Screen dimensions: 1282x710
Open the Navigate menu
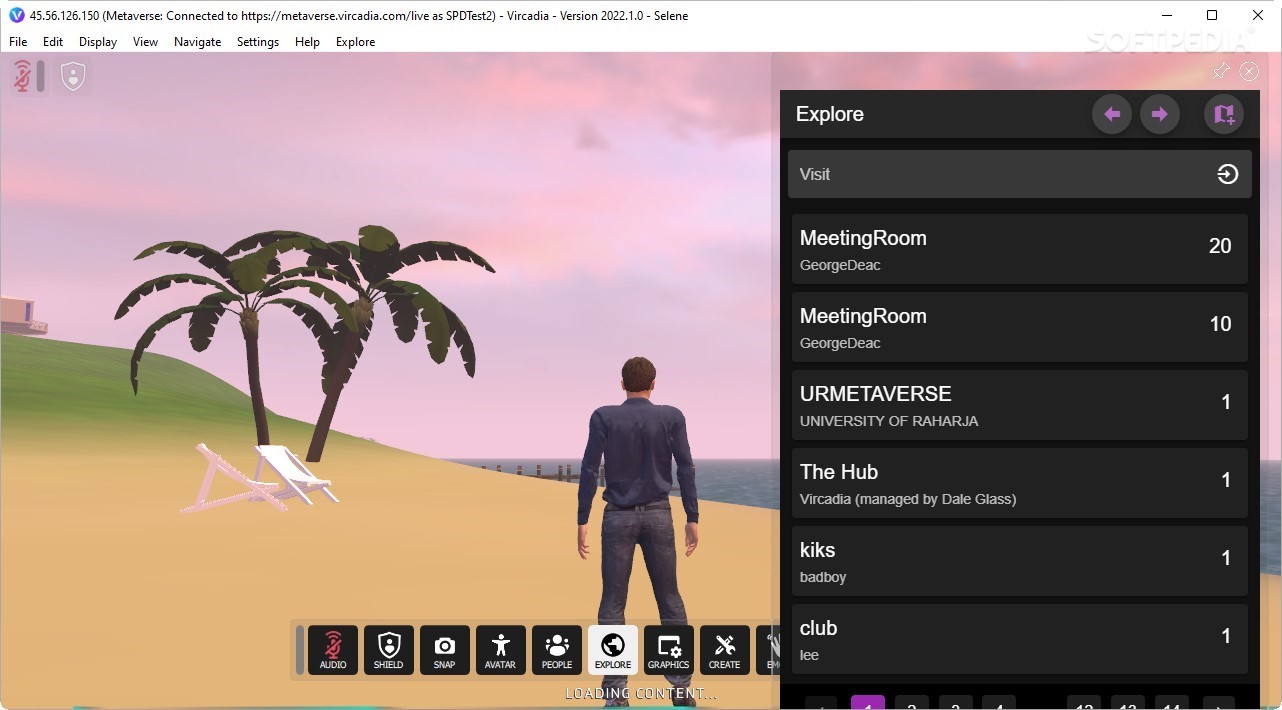coord(198,42)
